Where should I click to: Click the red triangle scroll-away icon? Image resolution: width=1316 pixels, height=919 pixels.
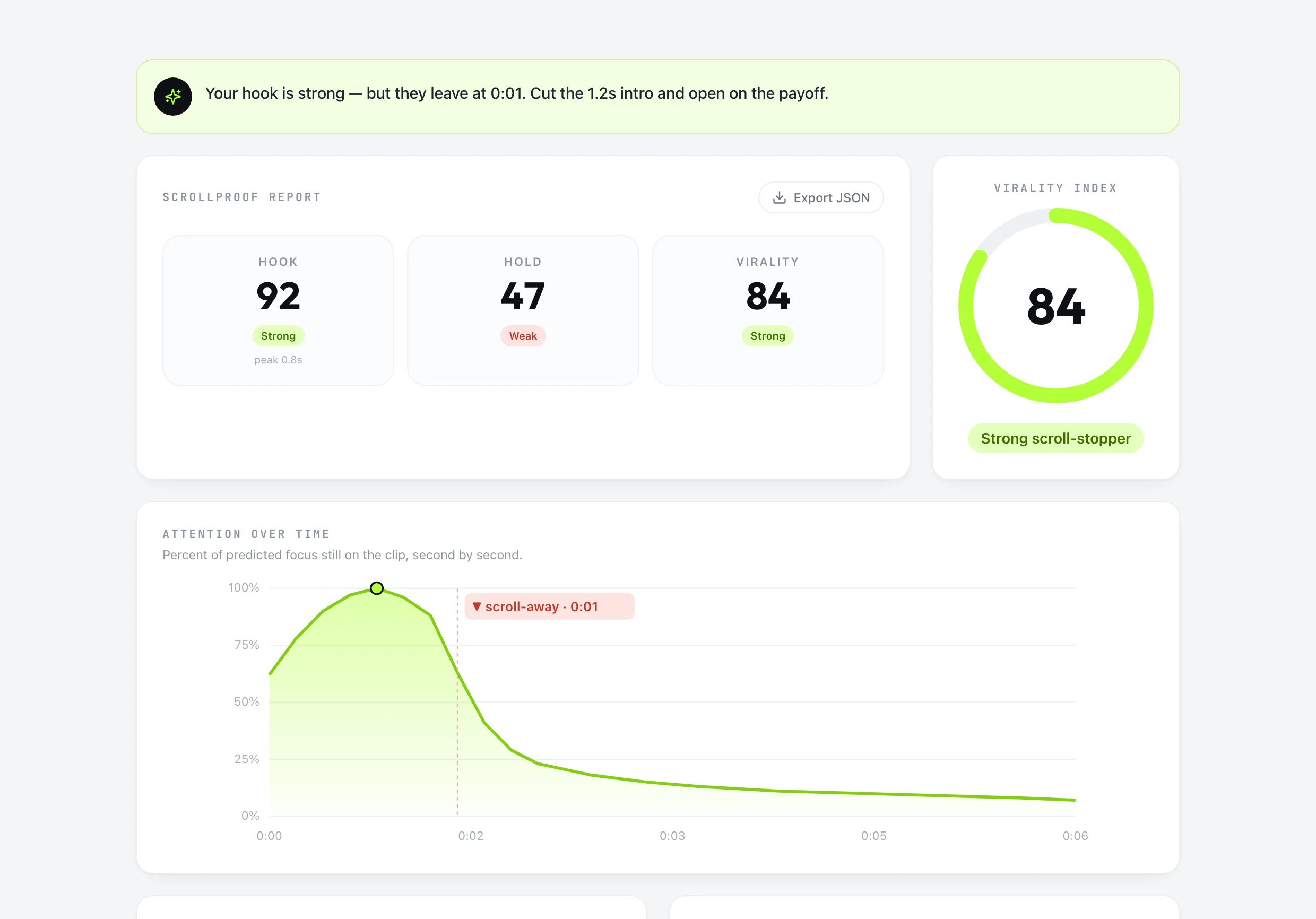(x=477, y=606)
